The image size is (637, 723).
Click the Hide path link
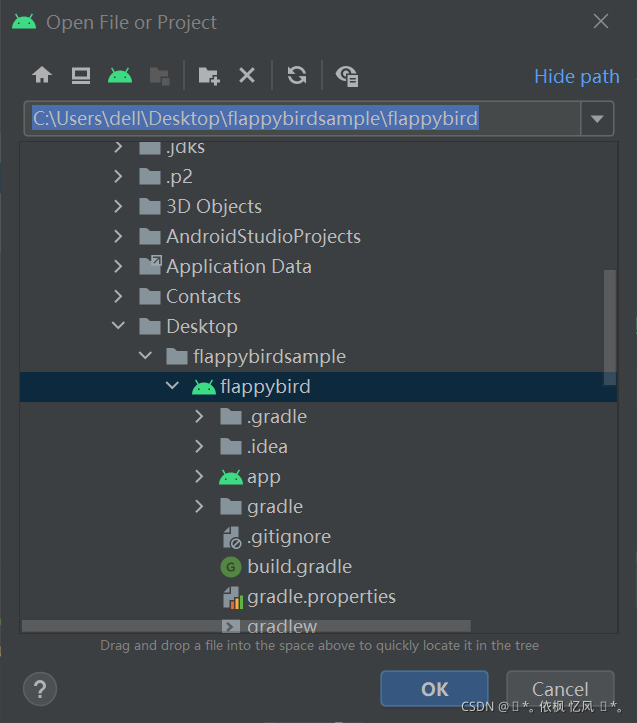click(x=577, y=77)
